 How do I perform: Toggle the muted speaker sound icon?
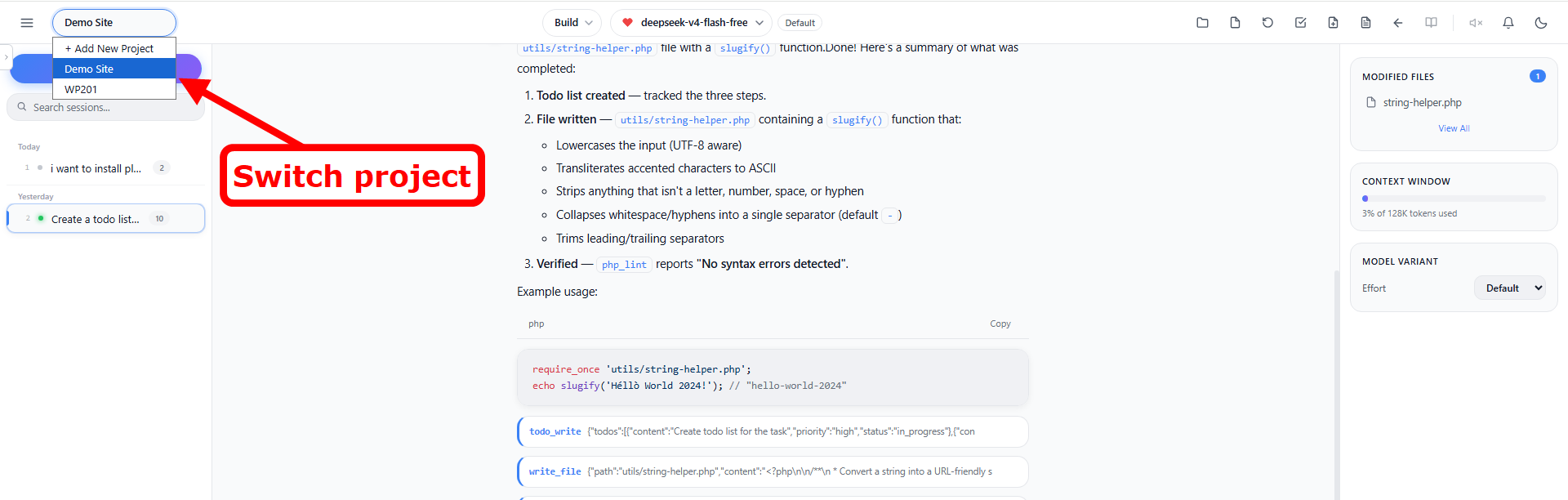(1476, 23)
